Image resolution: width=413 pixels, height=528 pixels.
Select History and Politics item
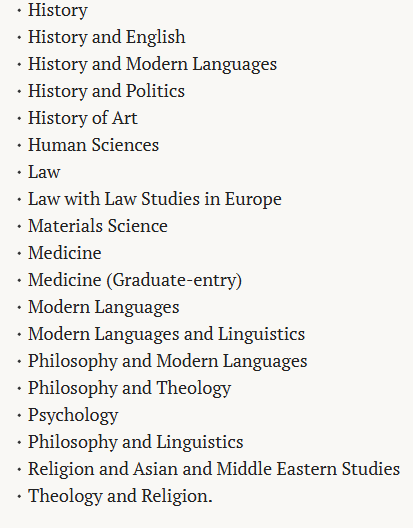(x=106, y=91)
